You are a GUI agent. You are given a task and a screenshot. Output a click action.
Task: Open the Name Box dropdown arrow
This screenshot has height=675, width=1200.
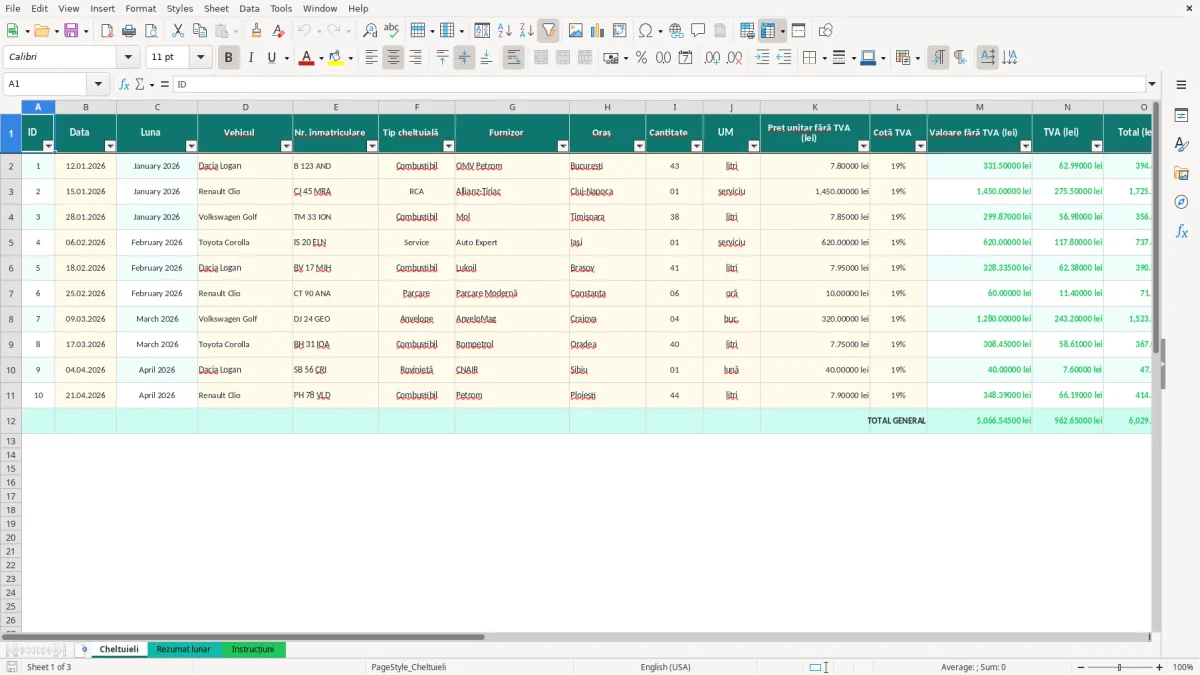coord(98,84)
